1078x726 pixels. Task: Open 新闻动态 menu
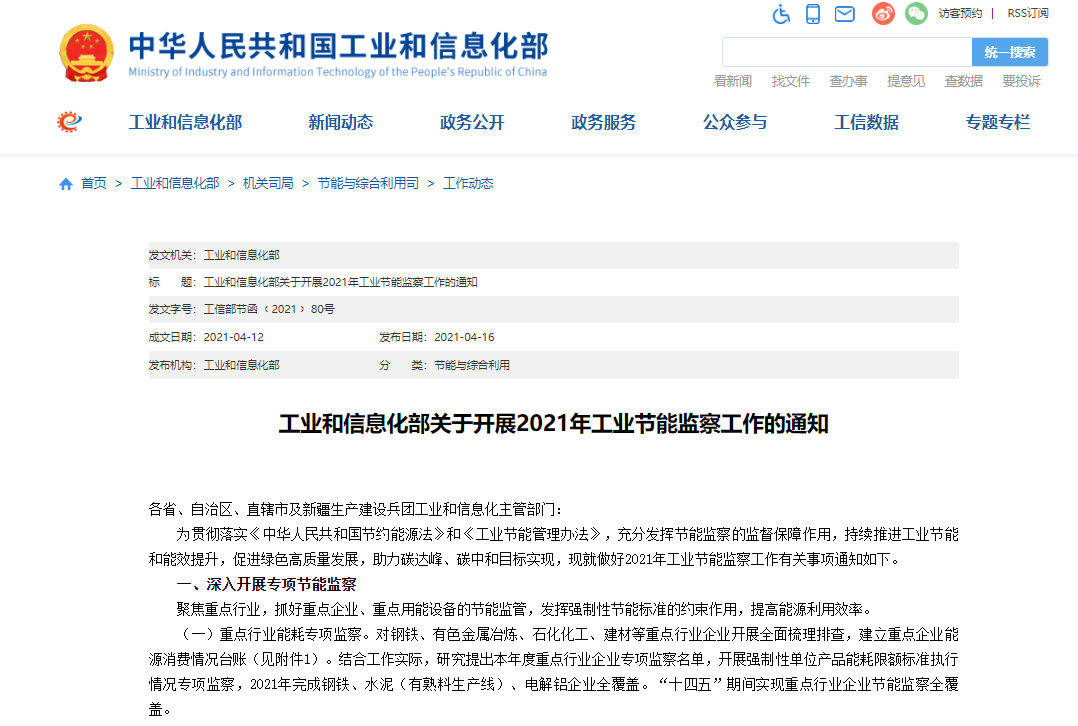tap(340, 122)
